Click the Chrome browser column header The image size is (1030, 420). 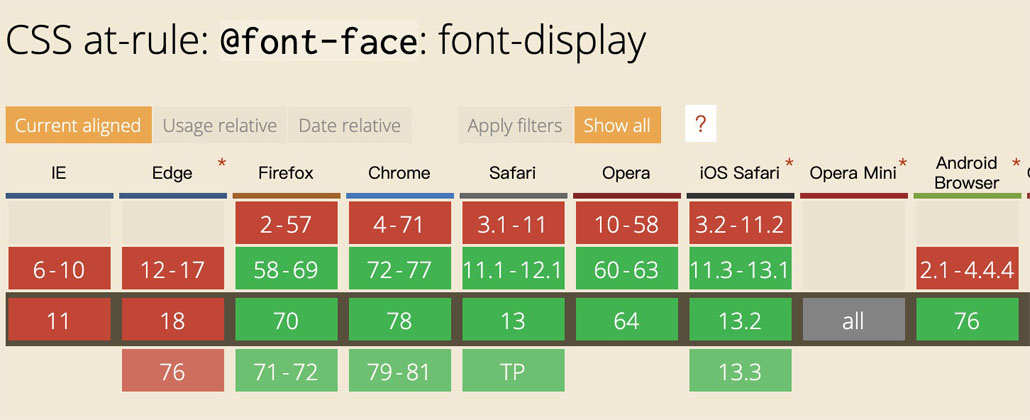[x=399, y=174]
